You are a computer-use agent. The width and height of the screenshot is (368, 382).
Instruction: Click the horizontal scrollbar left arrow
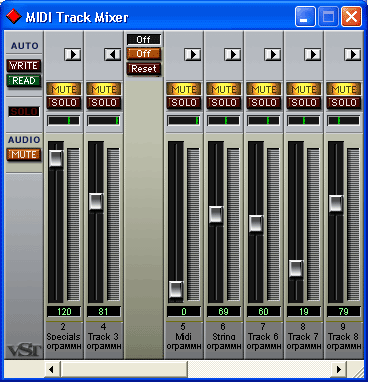[52, 369]
